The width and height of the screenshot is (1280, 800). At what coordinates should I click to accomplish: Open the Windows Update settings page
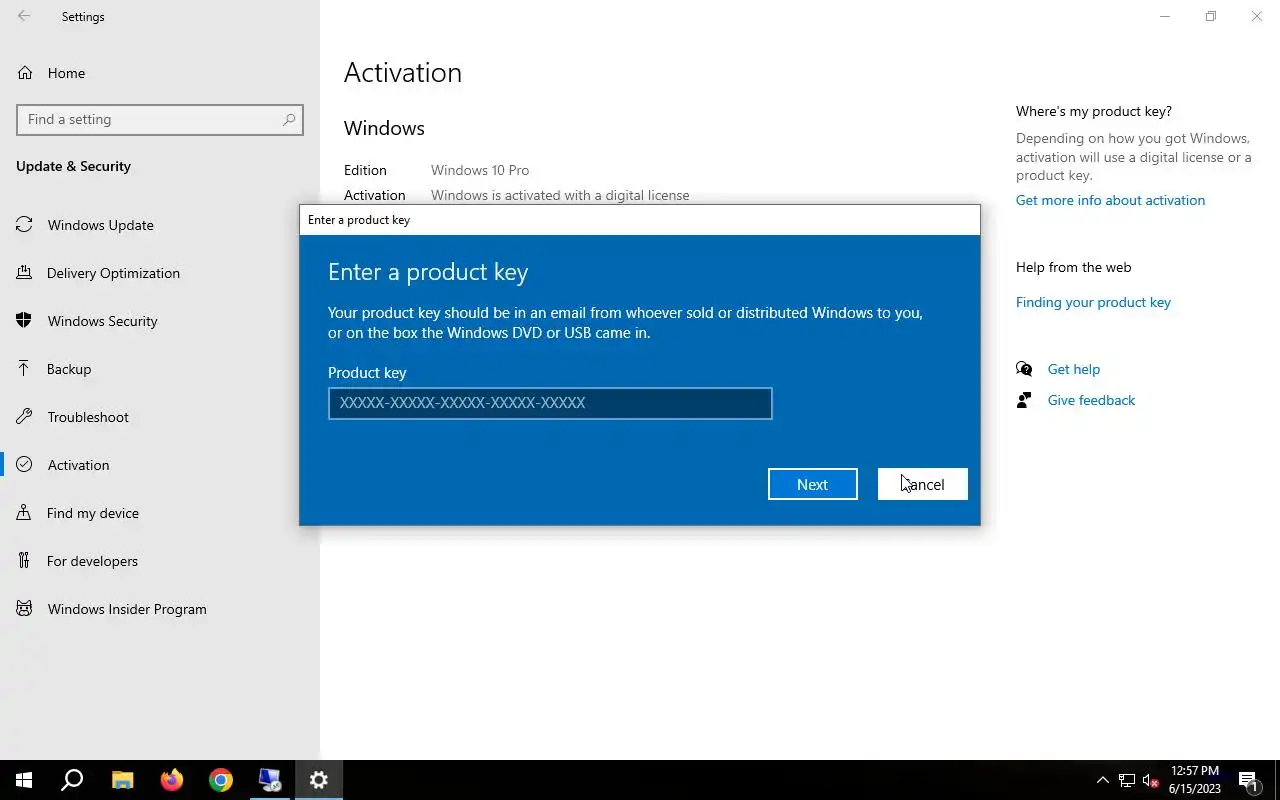point(160,225)
